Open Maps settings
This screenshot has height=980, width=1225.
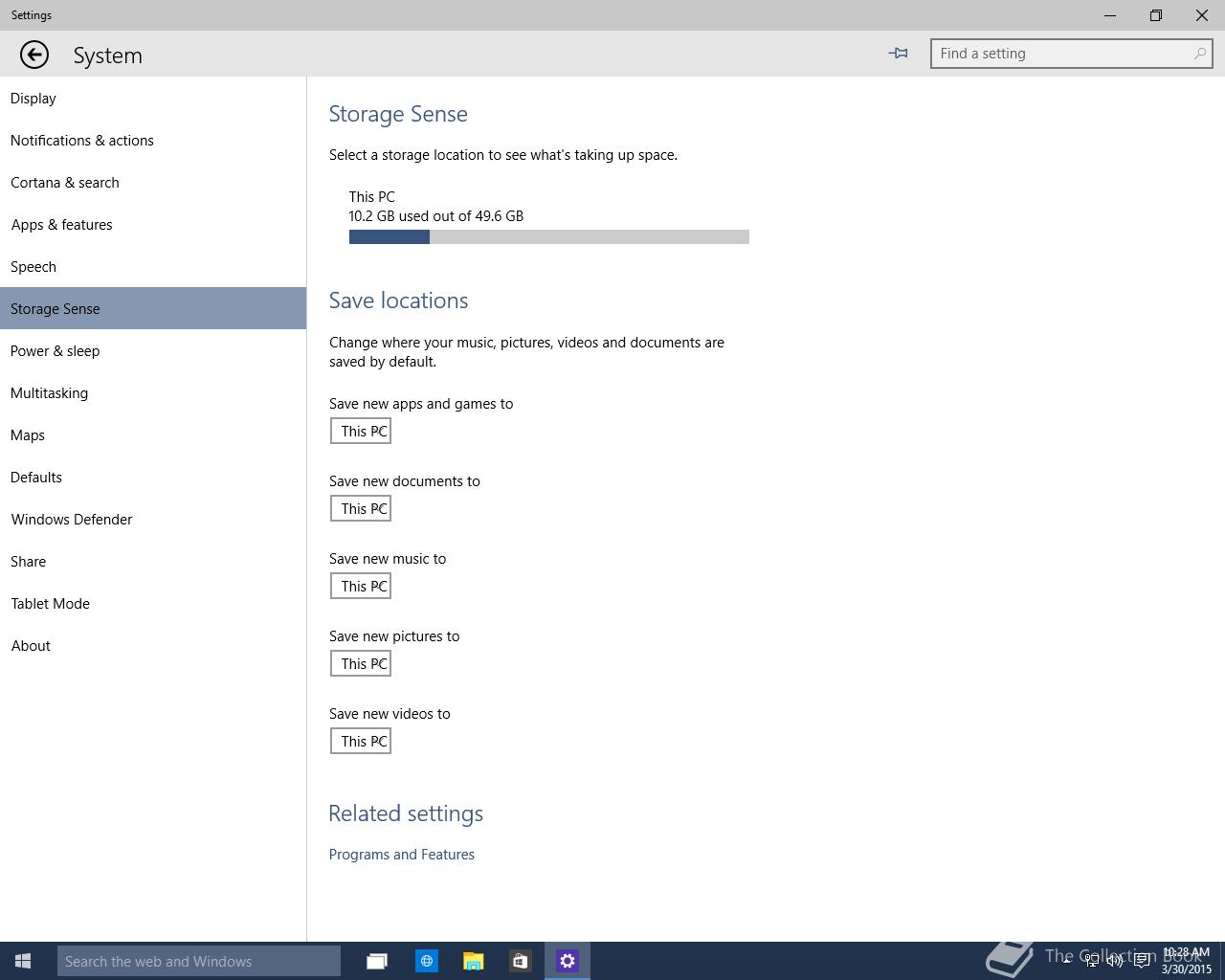point(153,435)
